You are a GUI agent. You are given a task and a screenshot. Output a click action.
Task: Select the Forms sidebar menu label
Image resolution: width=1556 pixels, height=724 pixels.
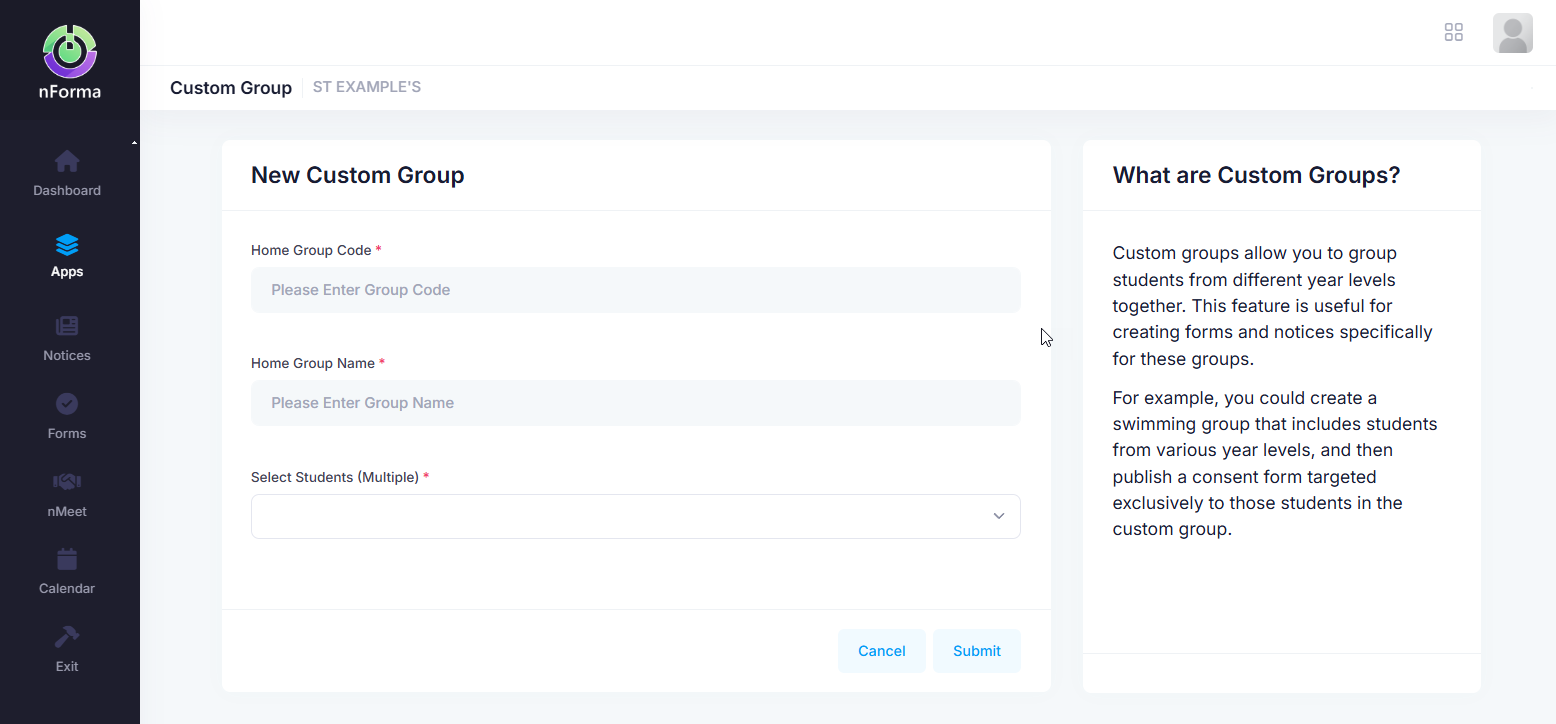pyautogui.click(x=67, y=433)
